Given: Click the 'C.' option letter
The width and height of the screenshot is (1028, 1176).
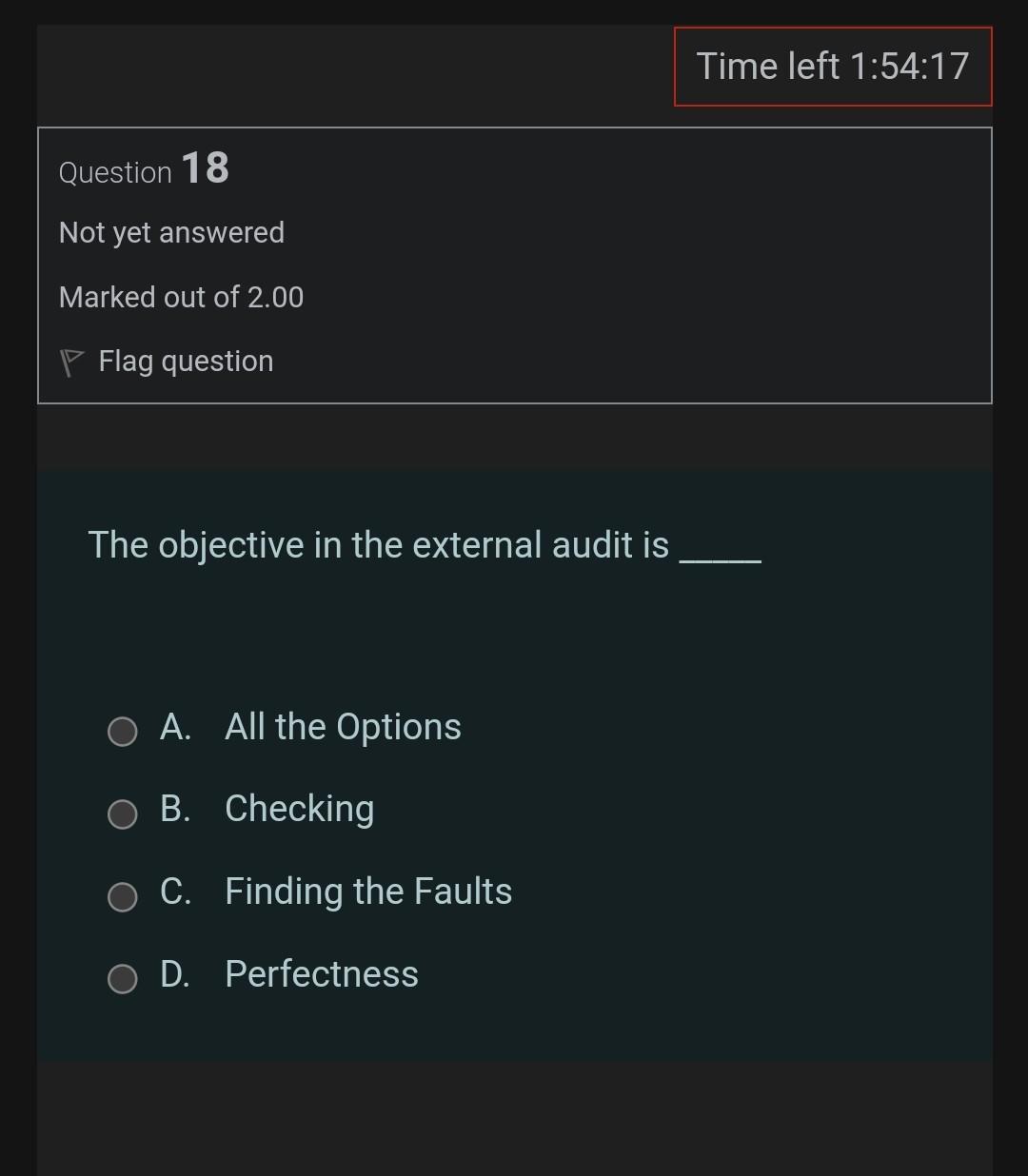Looking at the screenshot, I should click(x=176, y=892).
